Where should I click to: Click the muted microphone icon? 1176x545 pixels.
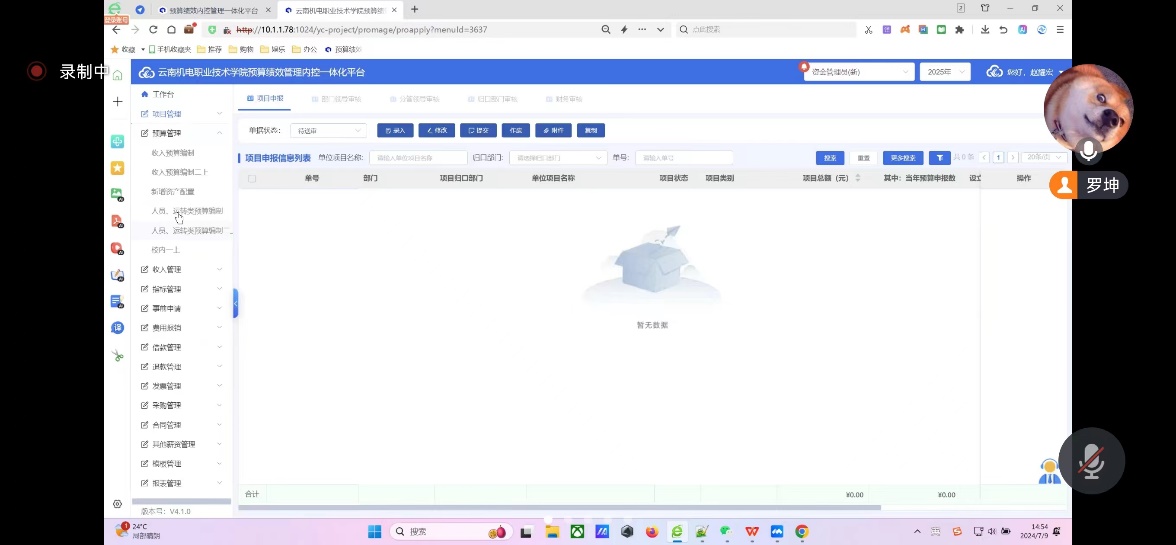[1090, 461]
